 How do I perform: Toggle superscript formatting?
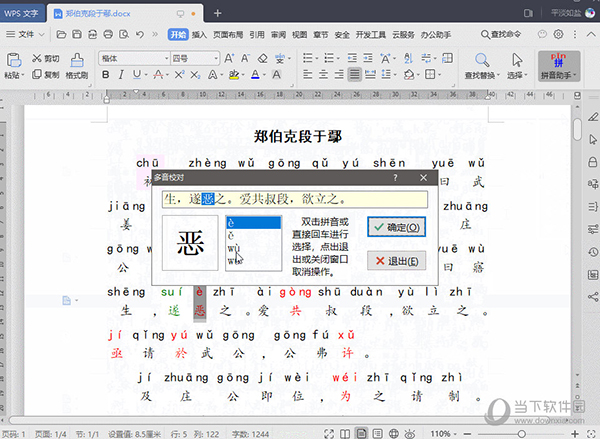[179, 74]
